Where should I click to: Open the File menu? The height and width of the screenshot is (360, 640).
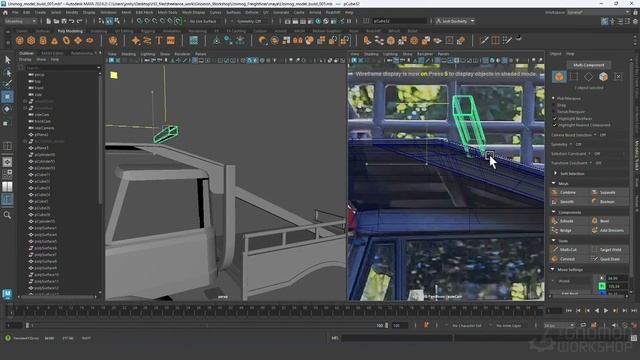tap(15, 12)
